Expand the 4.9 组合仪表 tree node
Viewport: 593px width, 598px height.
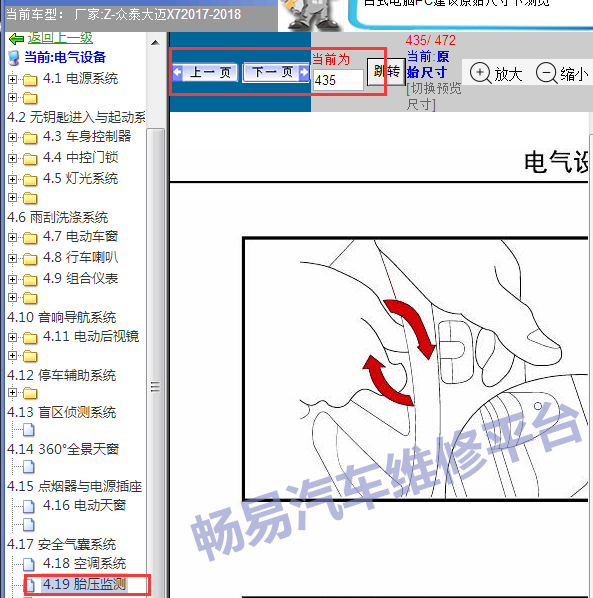click(12, 279)
